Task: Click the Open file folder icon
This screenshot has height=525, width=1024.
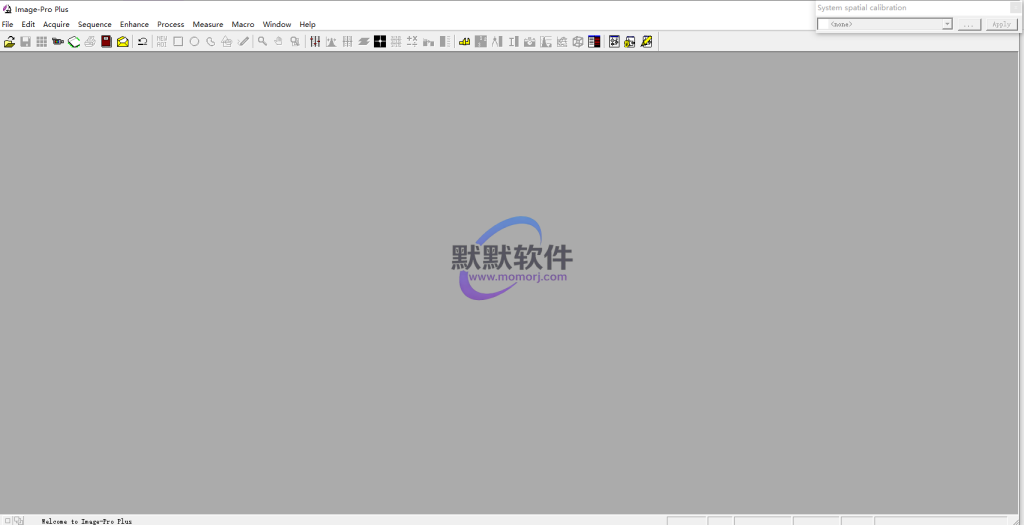Action: coord(10,42)
